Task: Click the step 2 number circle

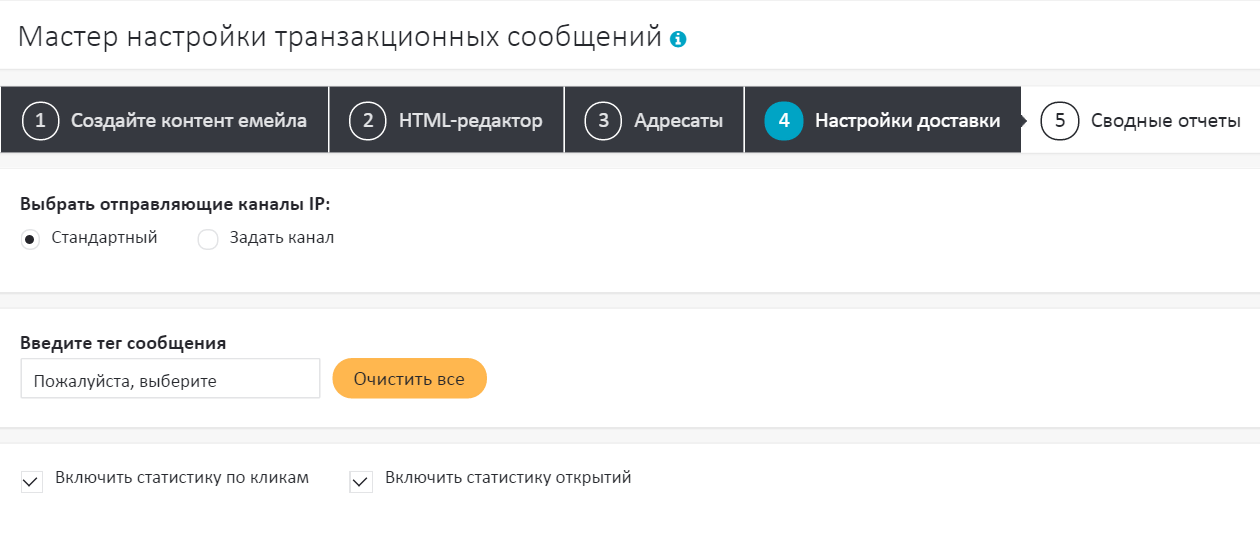Action: coord(368,121)
